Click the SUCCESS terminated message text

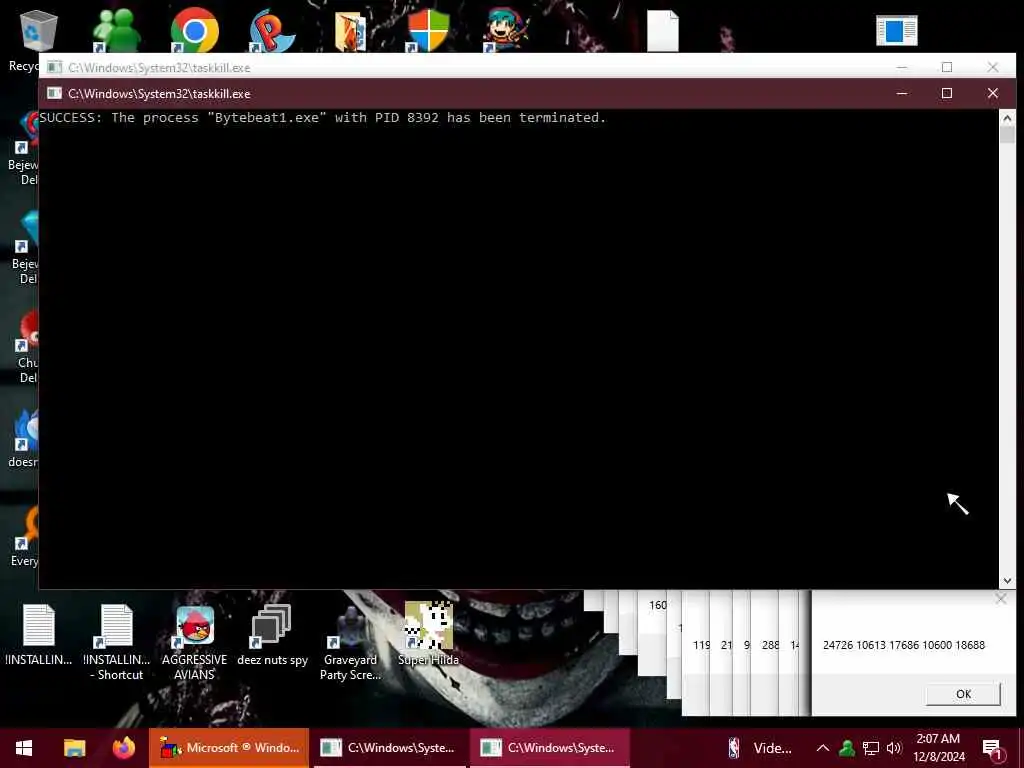(x=323, y=118)
